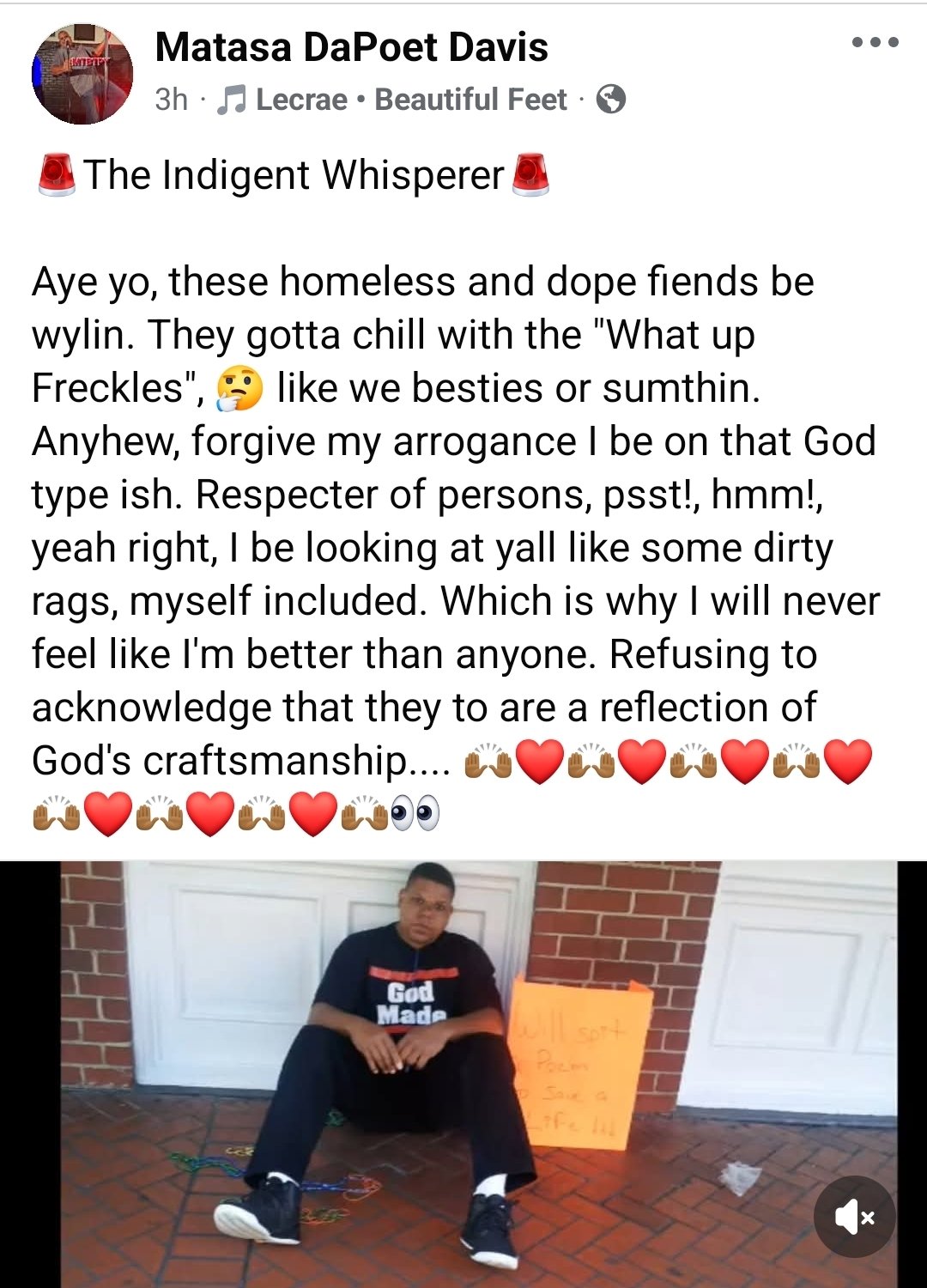Image resolution: width=927 pixels, height=1288 pixels.
Task: Click the "3h" post timestamp
Action: coord(171,100)
